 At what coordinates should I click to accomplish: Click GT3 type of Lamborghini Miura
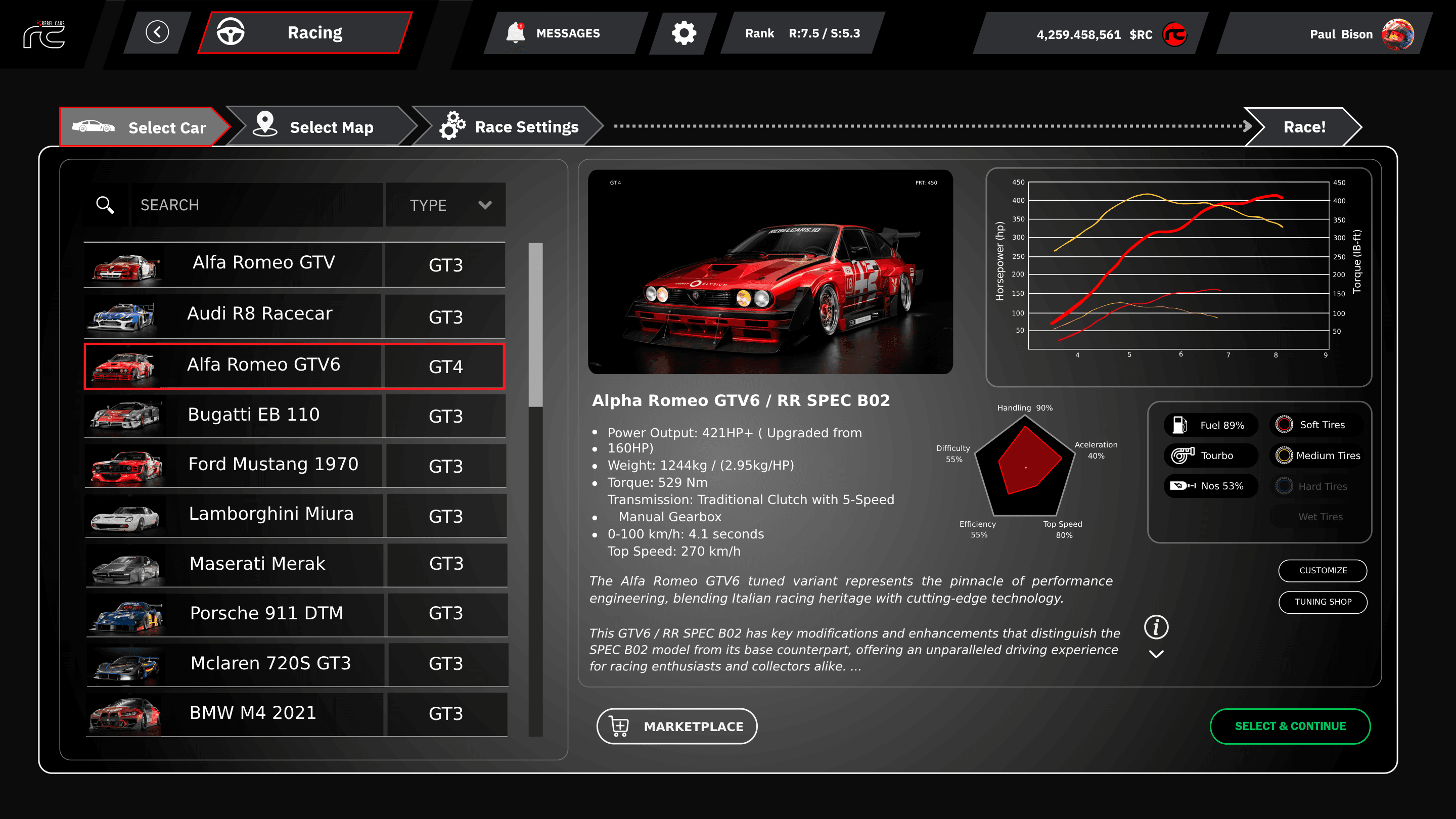coord(446,516)
